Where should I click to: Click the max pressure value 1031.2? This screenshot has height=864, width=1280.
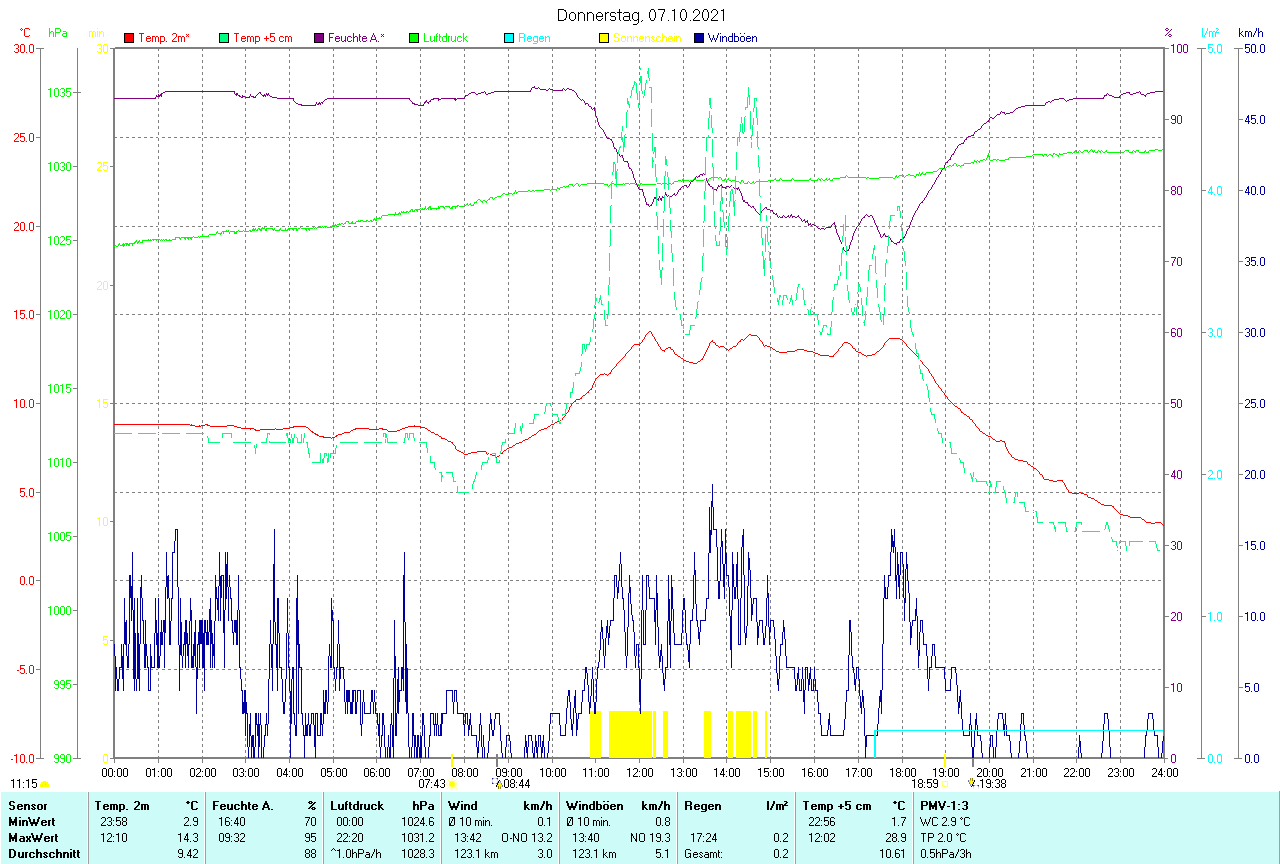(x=418, y=838)
